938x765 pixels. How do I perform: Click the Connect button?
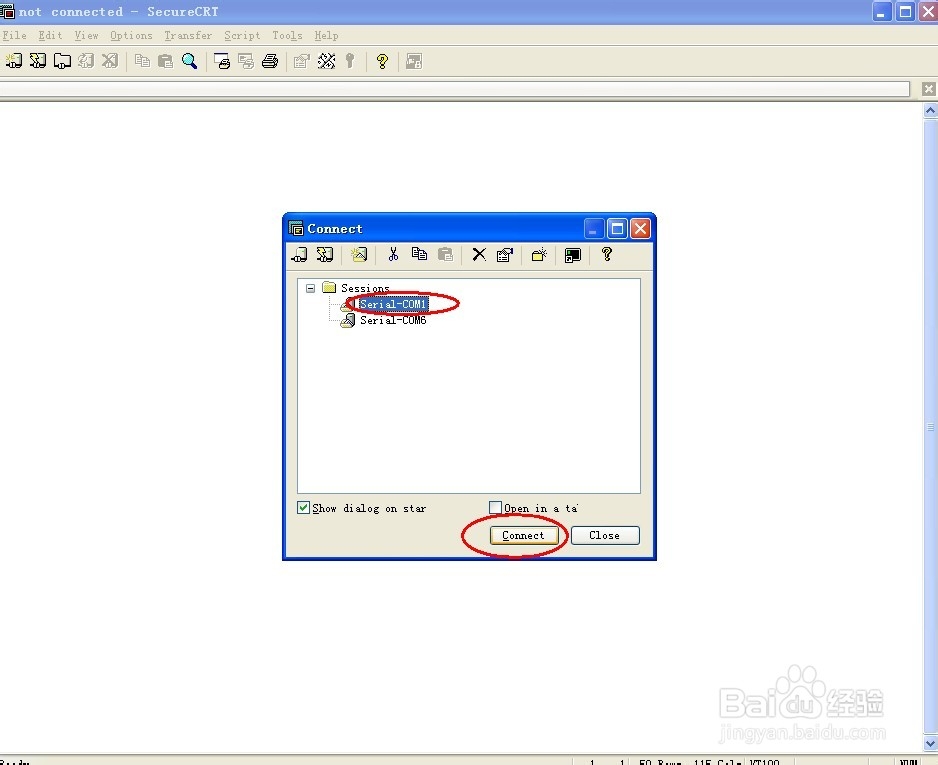coord(523,535)
